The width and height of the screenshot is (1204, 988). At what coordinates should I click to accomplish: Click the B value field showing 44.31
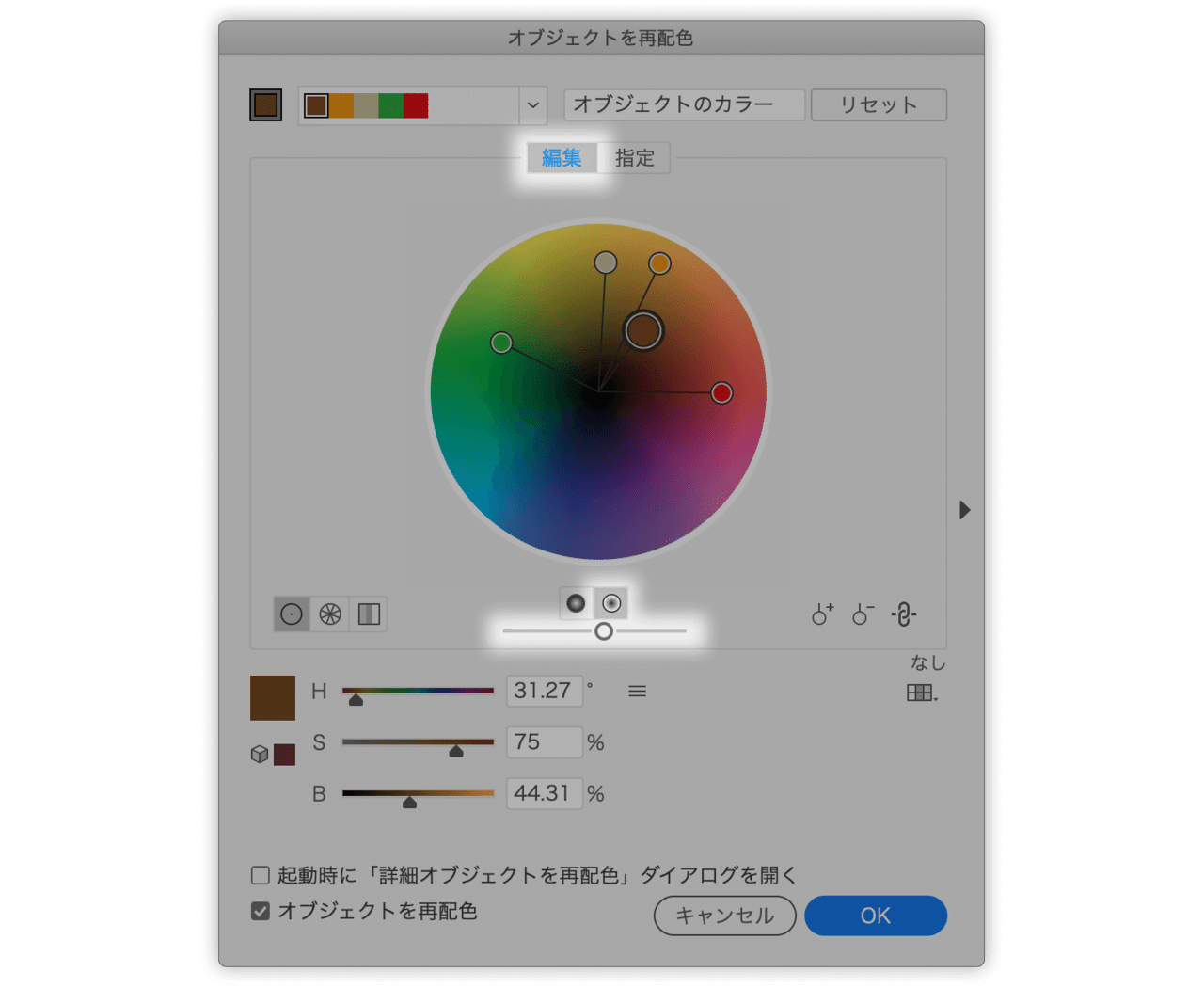pyautogui.click(x=545, y=793)
